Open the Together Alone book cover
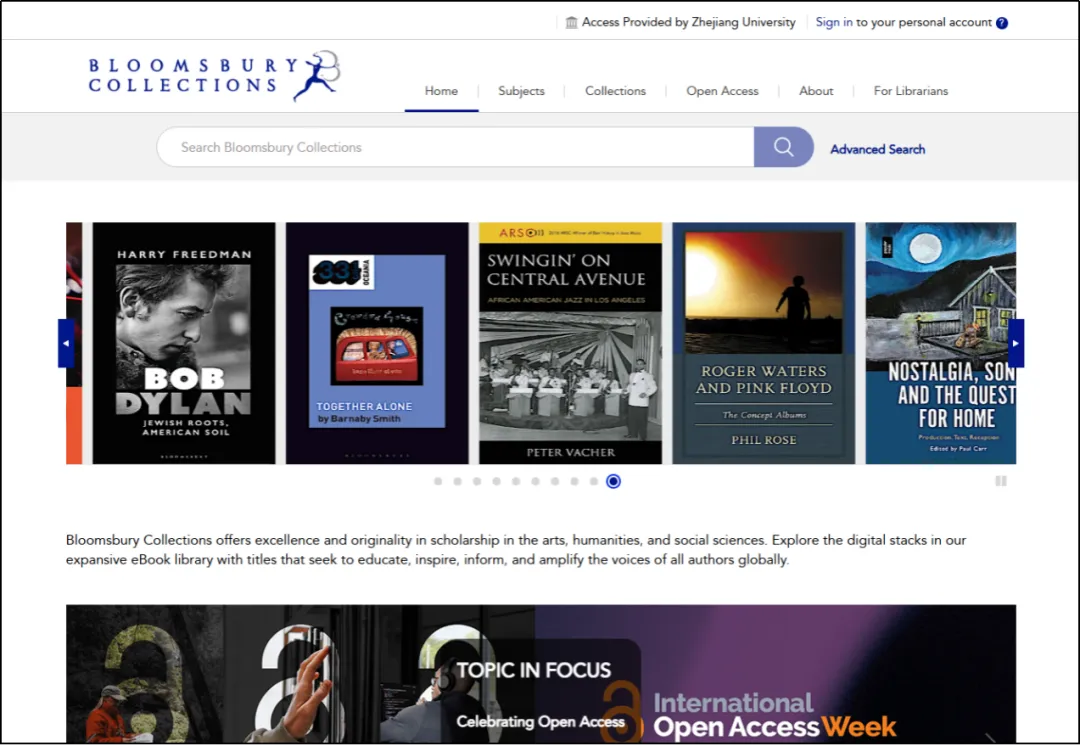The width and height of the screenshot is (1080, 746). click(377, 343)
